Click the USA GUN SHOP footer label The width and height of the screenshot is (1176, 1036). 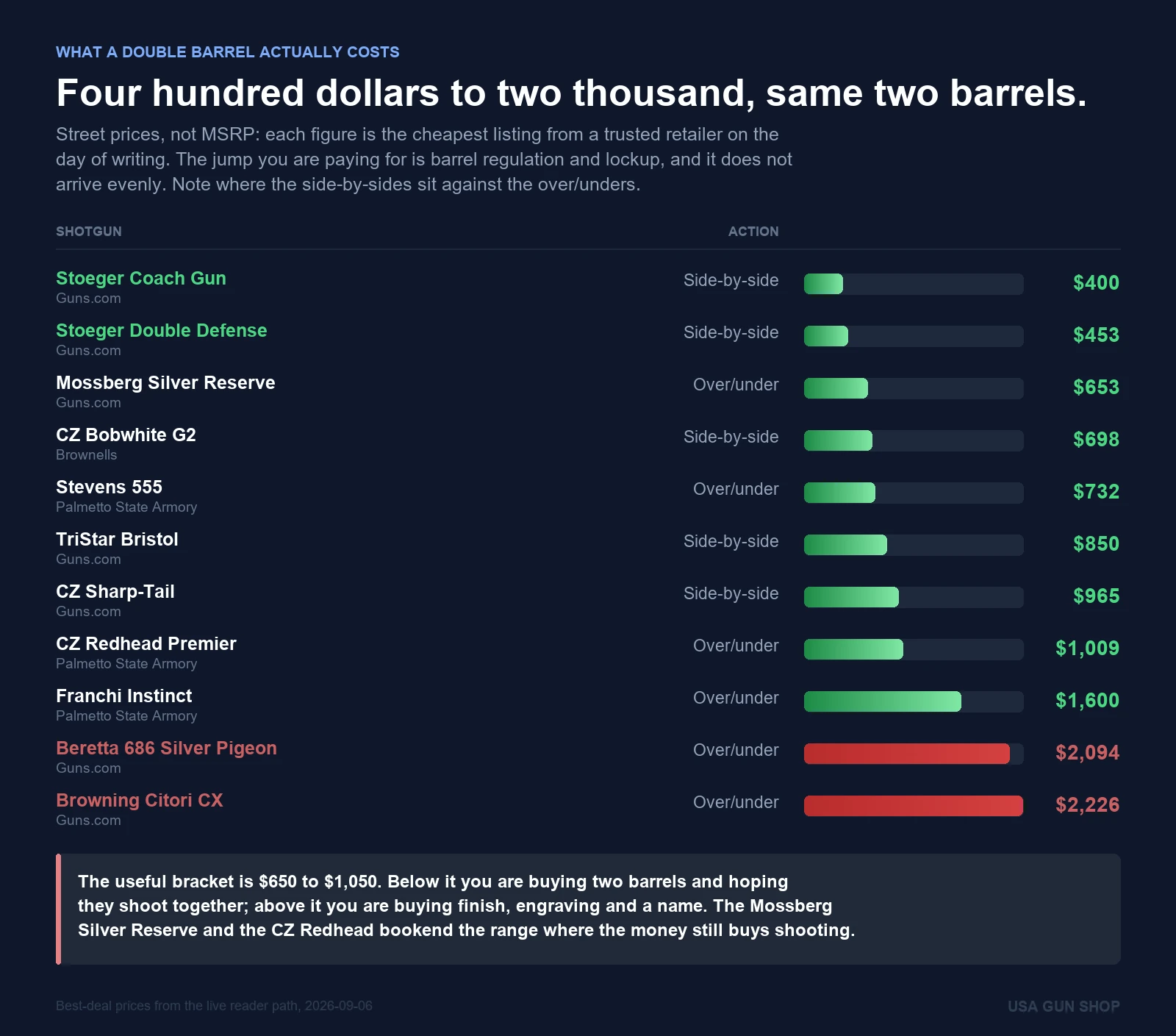(1064, 1007)
